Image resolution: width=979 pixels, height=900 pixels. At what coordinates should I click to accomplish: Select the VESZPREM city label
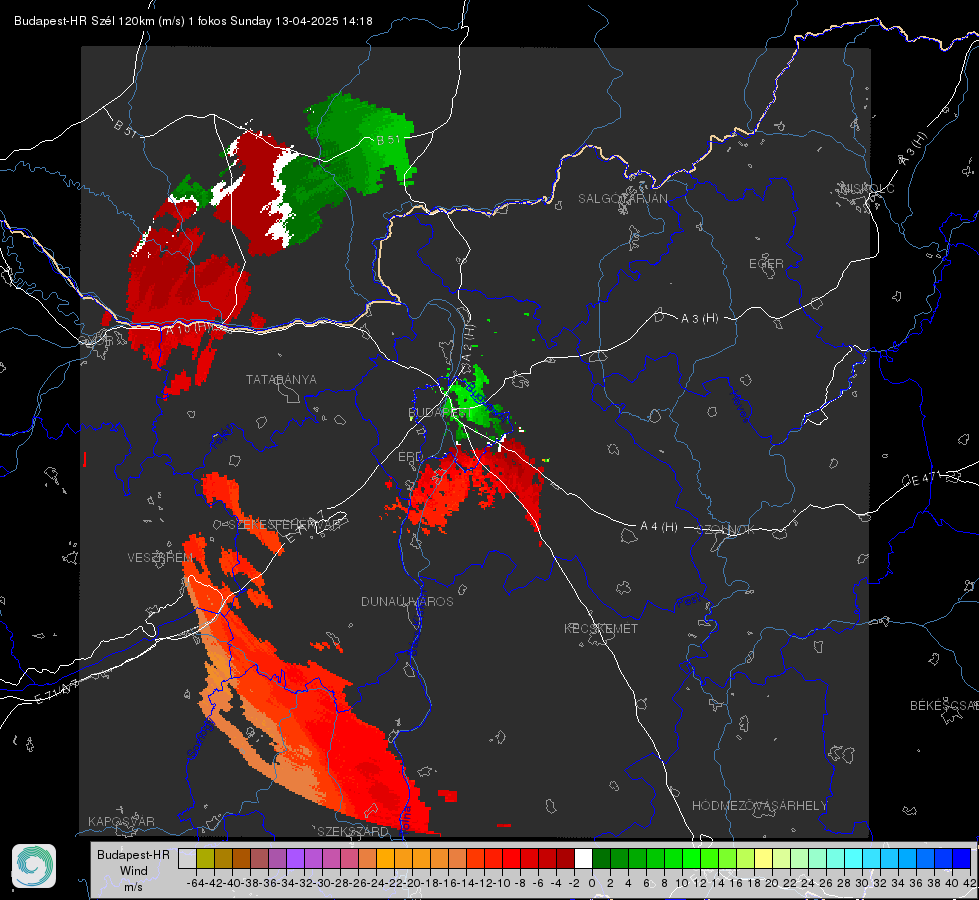(160, 558)
